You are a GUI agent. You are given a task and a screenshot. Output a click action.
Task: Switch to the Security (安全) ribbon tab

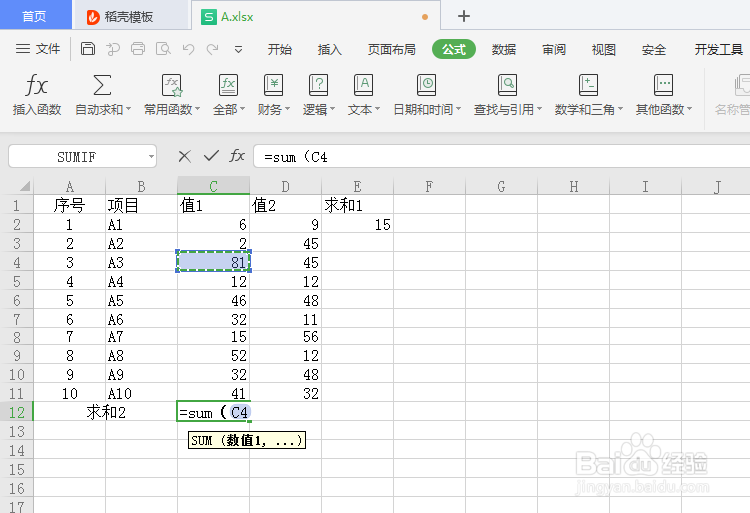(654, 49)
